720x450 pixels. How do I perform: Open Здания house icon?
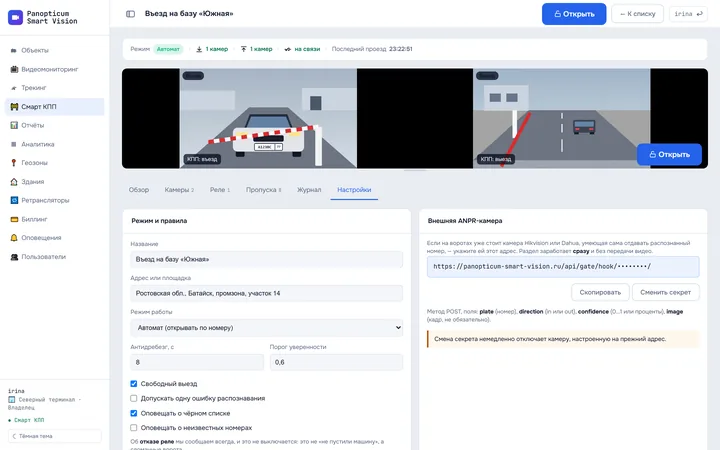14,181
